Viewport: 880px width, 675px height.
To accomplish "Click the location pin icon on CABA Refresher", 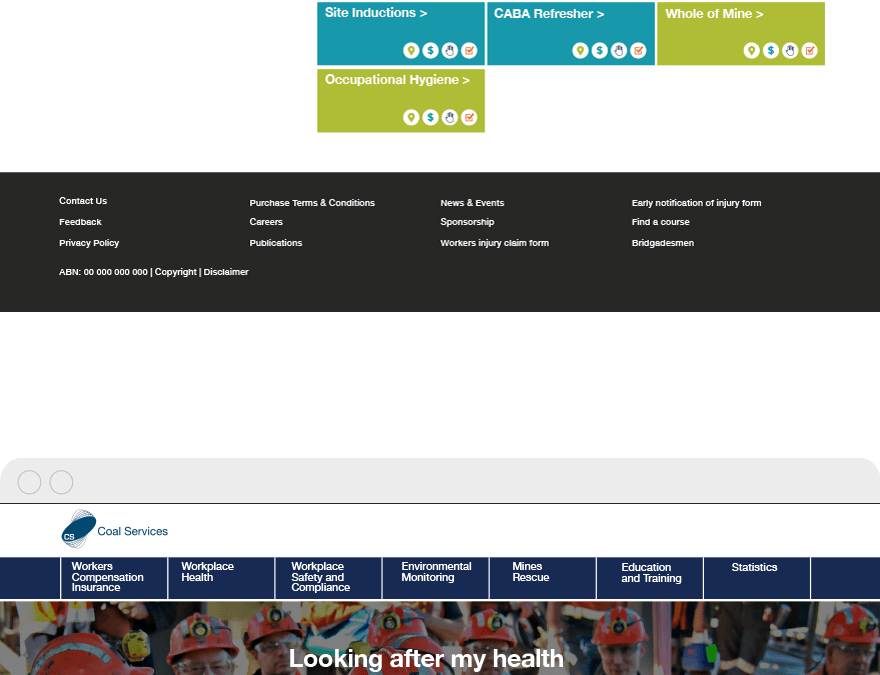I will click(580, 50).
